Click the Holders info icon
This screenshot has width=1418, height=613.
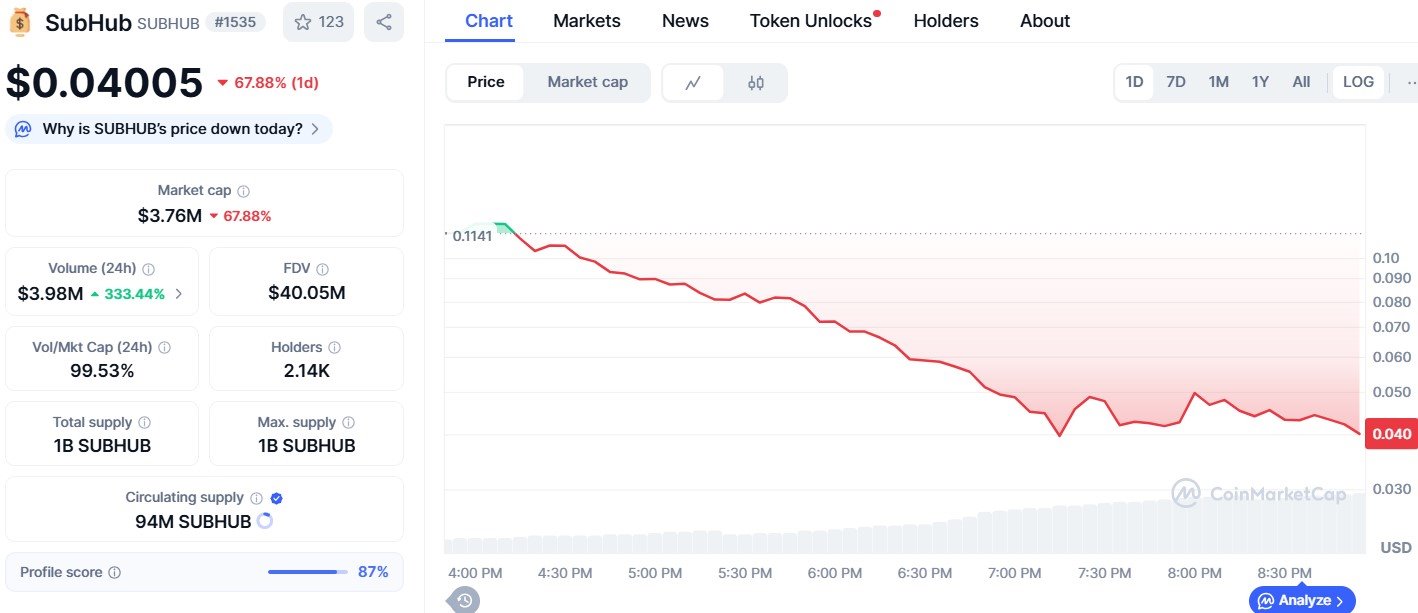(x=334, y=348)
